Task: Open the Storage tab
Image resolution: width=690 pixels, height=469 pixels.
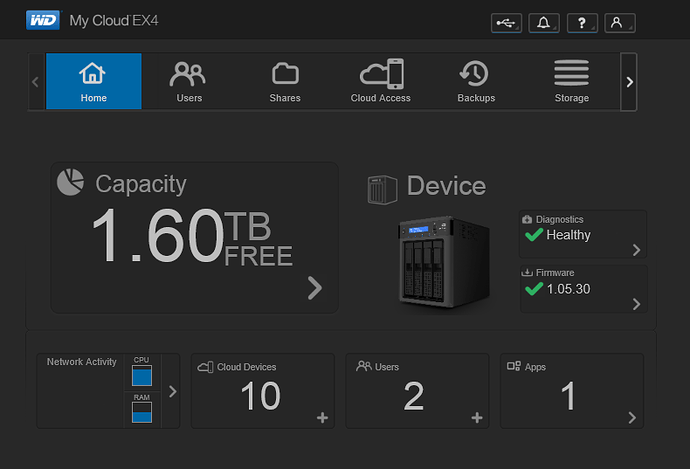Action: pyautogui.click(x=572, y=81)
